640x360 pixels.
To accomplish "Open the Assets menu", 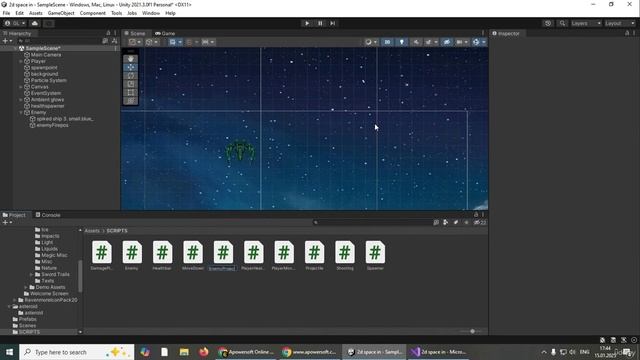I will coord(36,13).
